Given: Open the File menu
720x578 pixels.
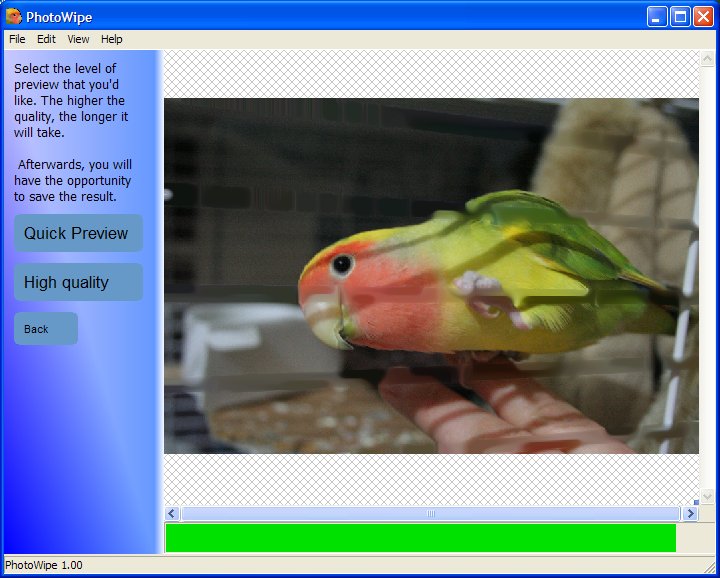Looking at the screenshot, I should [17, 39].
